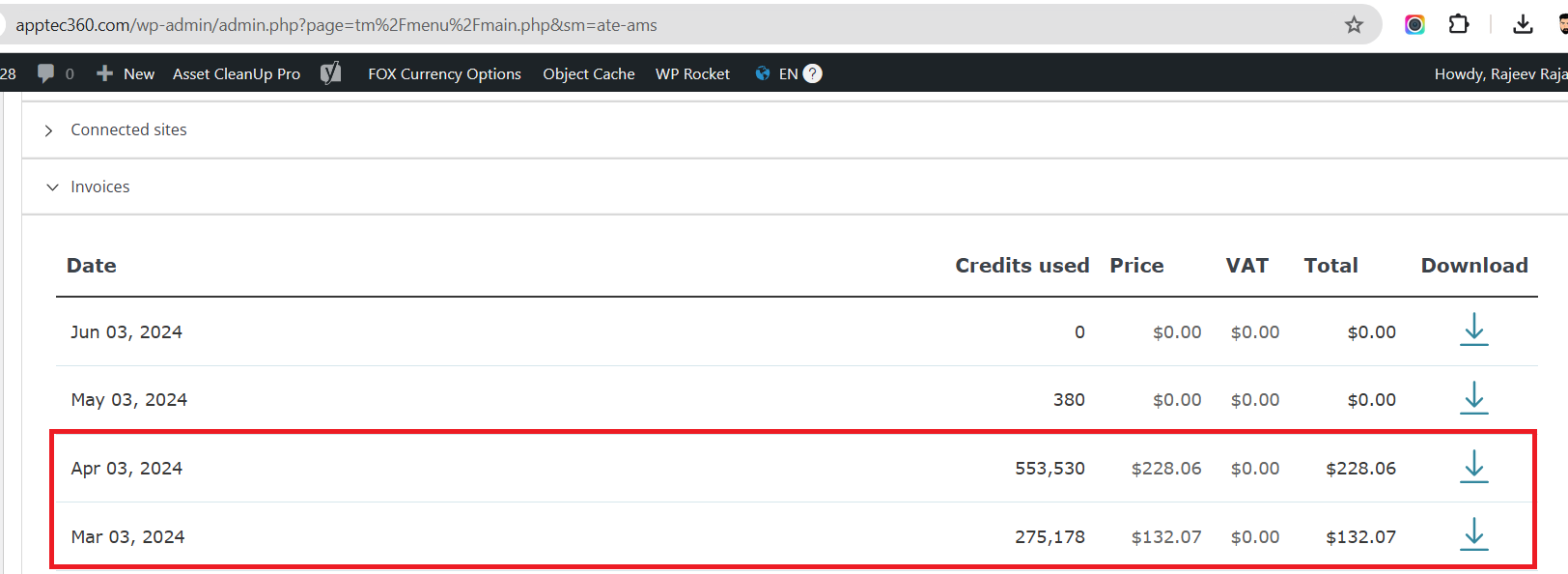
Task: Open the EN language switcher
Action: 777,73
